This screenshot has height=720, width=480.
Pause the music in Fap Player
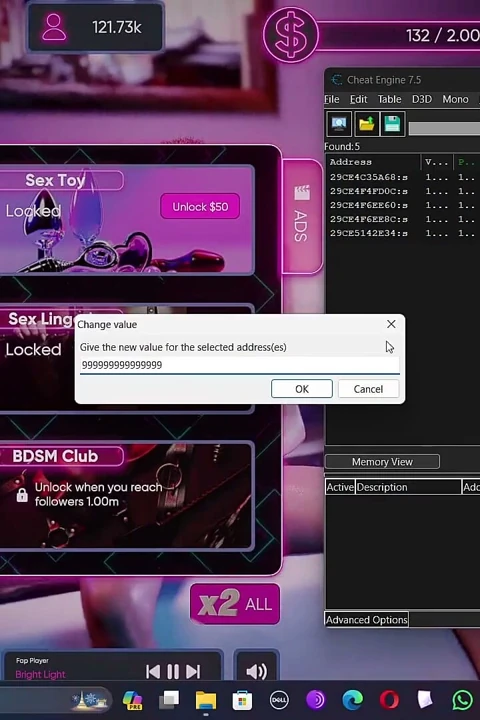[x=173, y=672]
